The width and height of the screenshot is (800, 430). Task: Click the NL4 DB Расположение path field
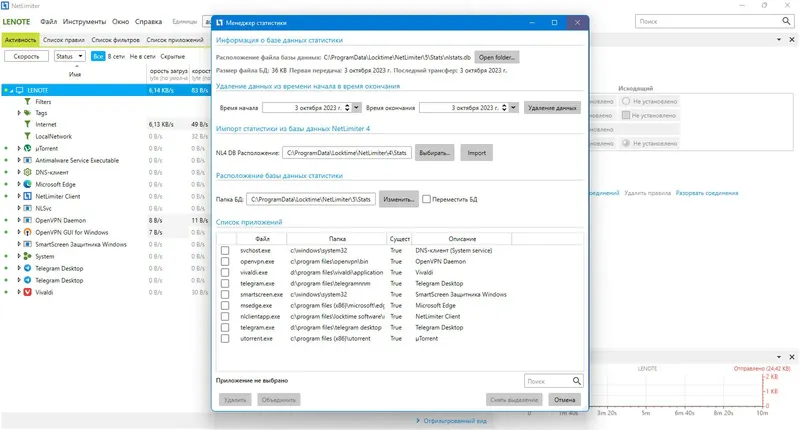tap(347, 153)
